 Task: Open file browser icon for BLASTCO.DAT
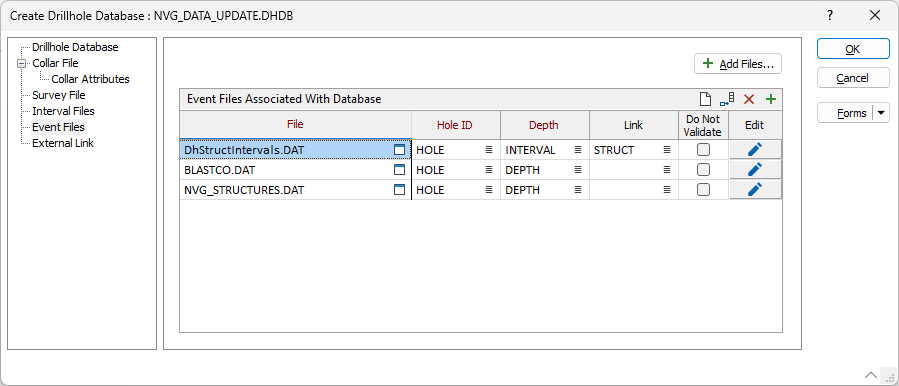[400, 170]
